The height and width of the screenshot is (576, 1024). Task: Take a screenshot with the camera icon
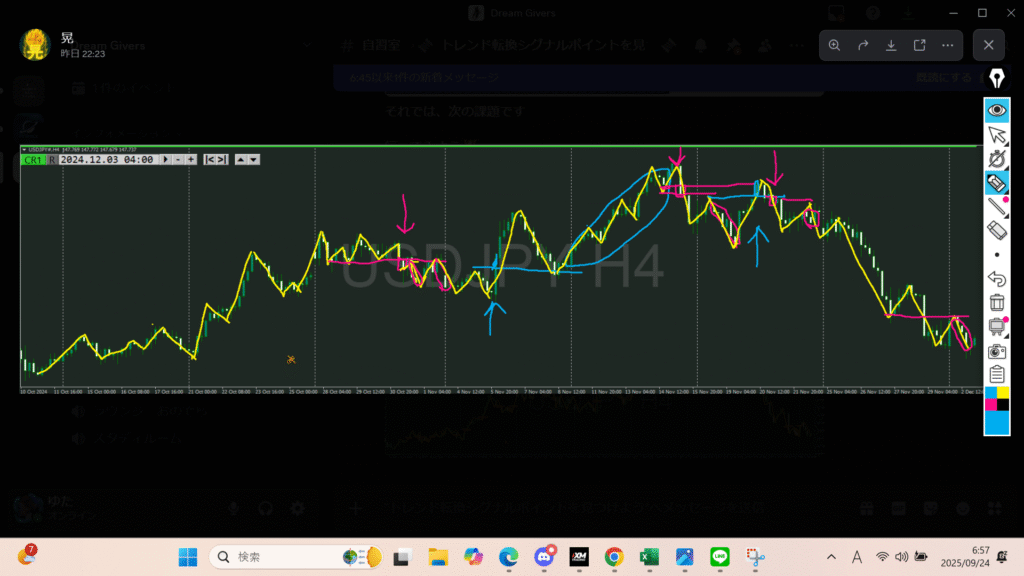point(996,351)
